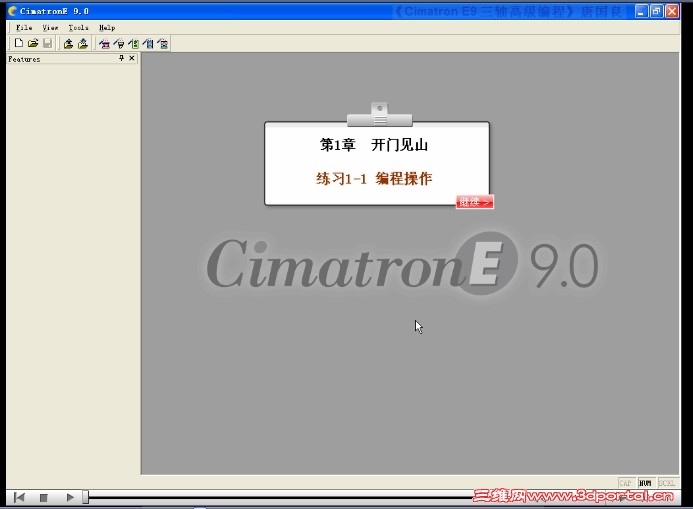This screenshot has height=509, width=693.
Task: Click the 第1章 开门见山 chapter heading
Action: [x=374, y=145]
